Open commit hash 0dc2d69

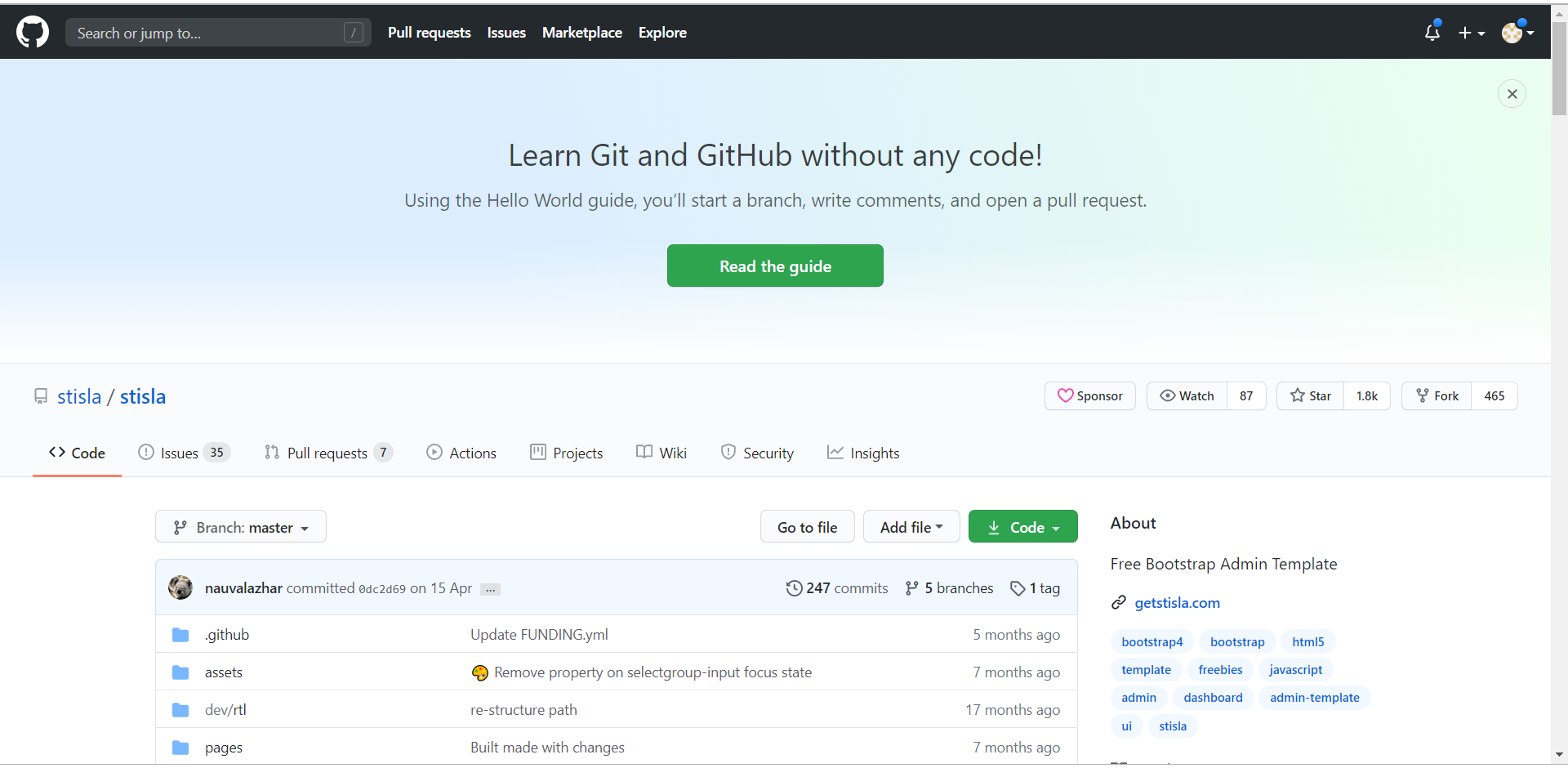click(382, 589)
